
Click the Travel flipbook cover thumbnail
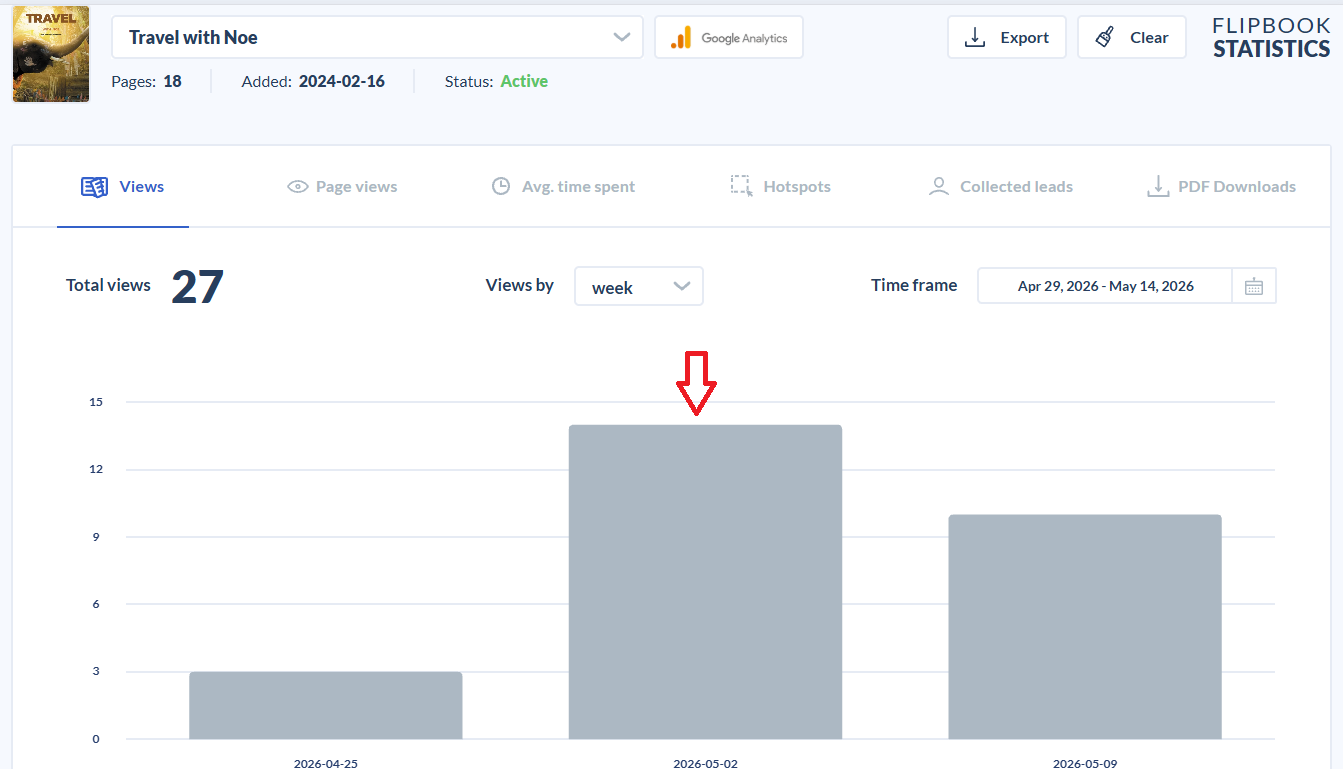coord(51,54)
